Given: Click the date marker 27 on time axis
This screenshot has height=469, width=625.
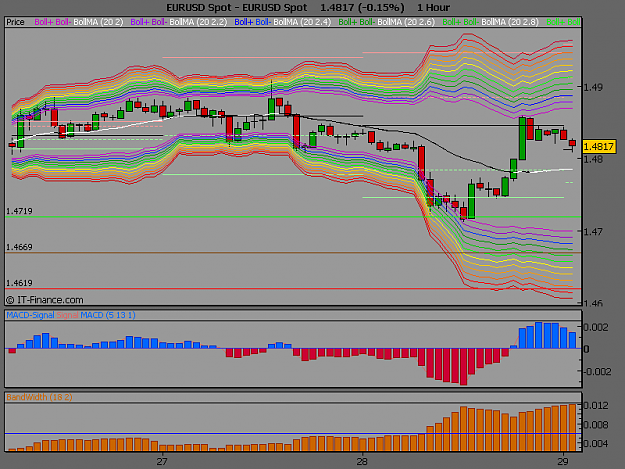Looking at the screenshot, I should [161, 462].
